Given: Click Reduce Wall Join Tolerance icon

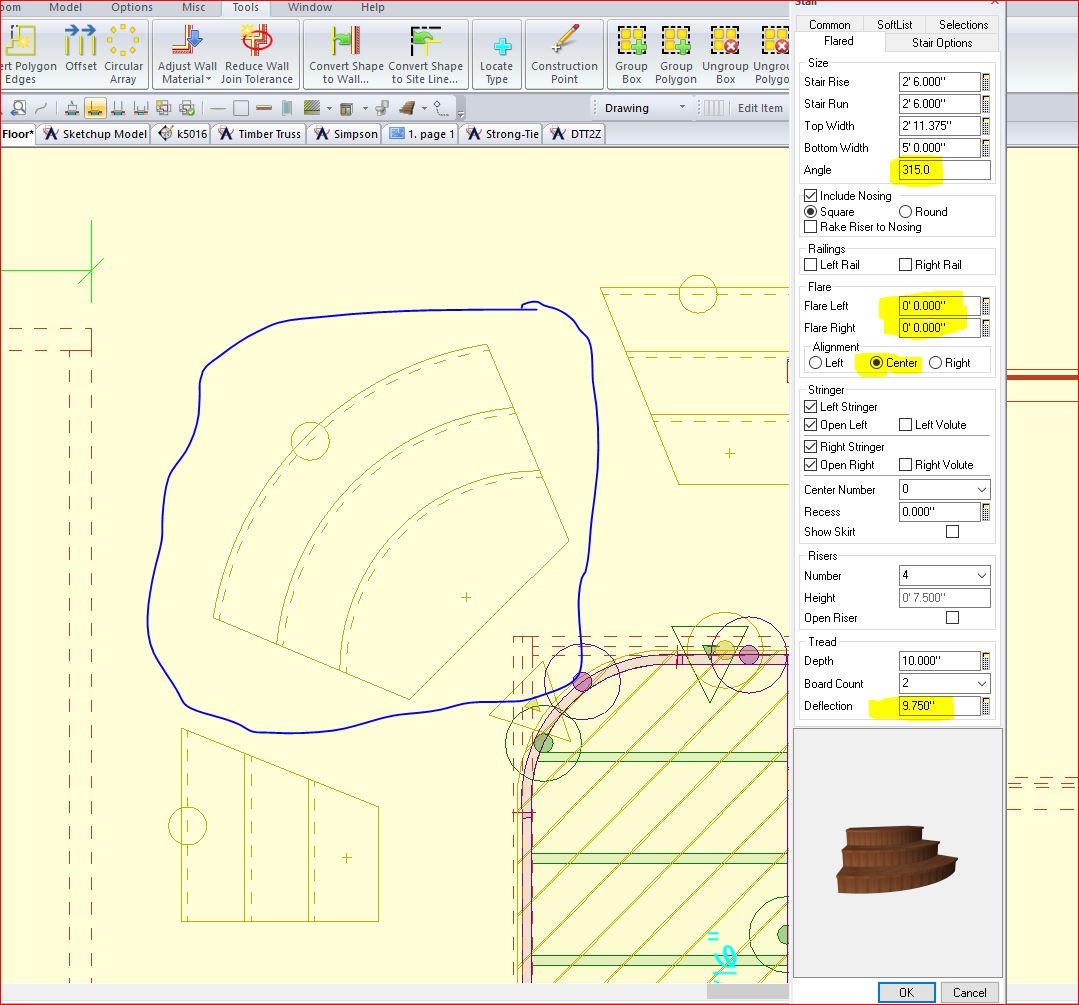Looking at the screenshot, I should 257,42.
